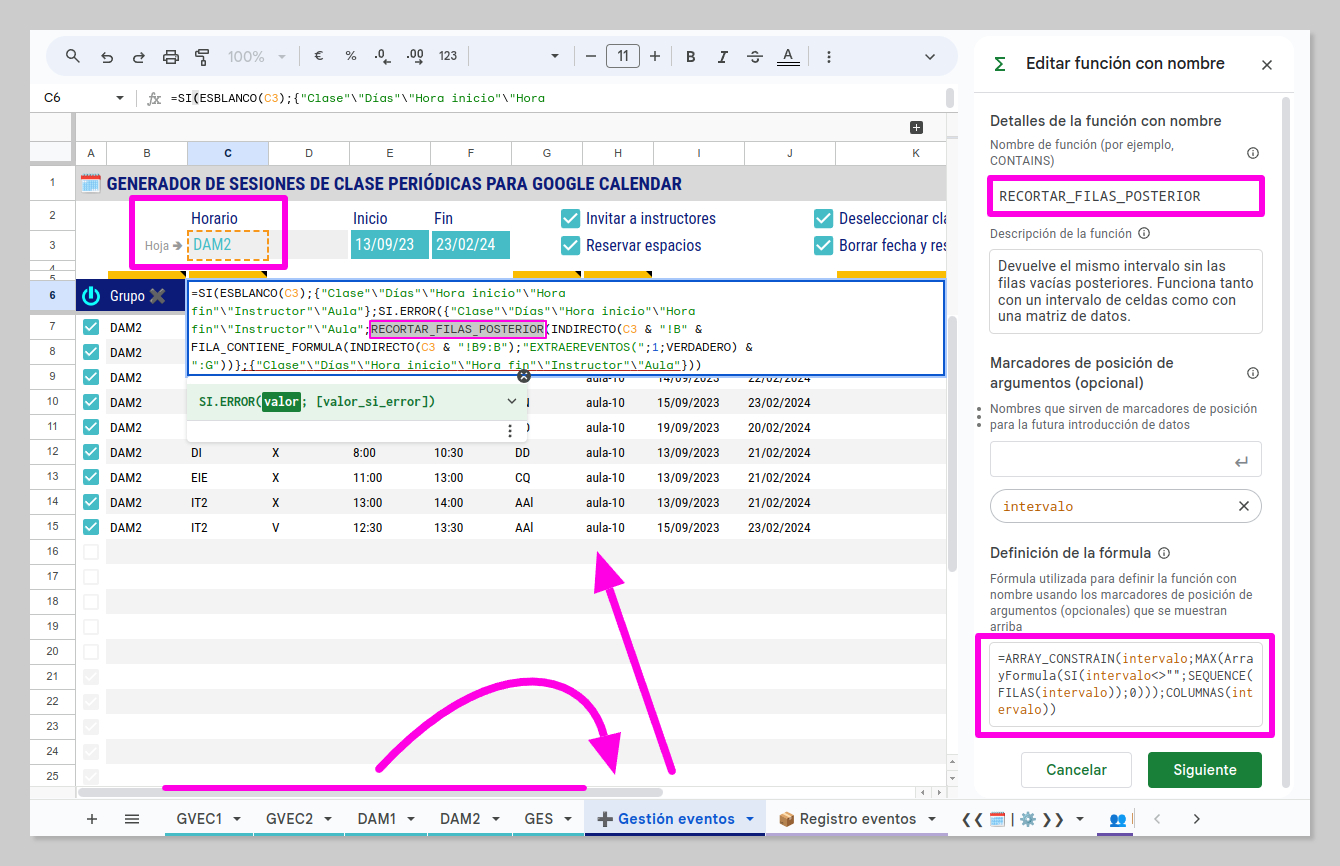Redo the last undone action
The image size is (1340, 866).
click(x=139, y=56)
